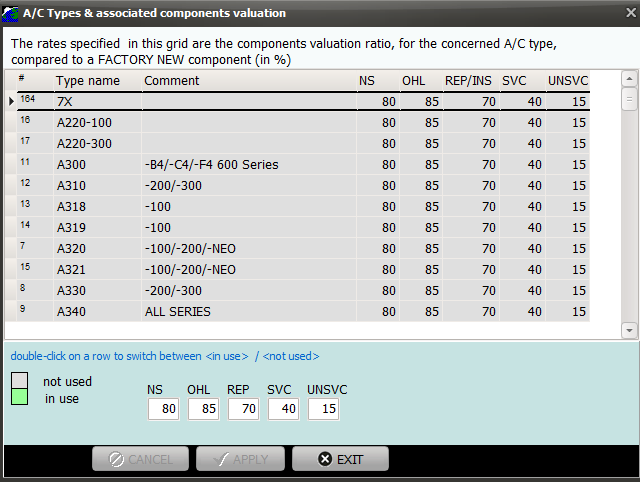The width and height of the screenshot is (640, 482).
Task: Select the A330 type name cell
Action: (x=98, y=291)
